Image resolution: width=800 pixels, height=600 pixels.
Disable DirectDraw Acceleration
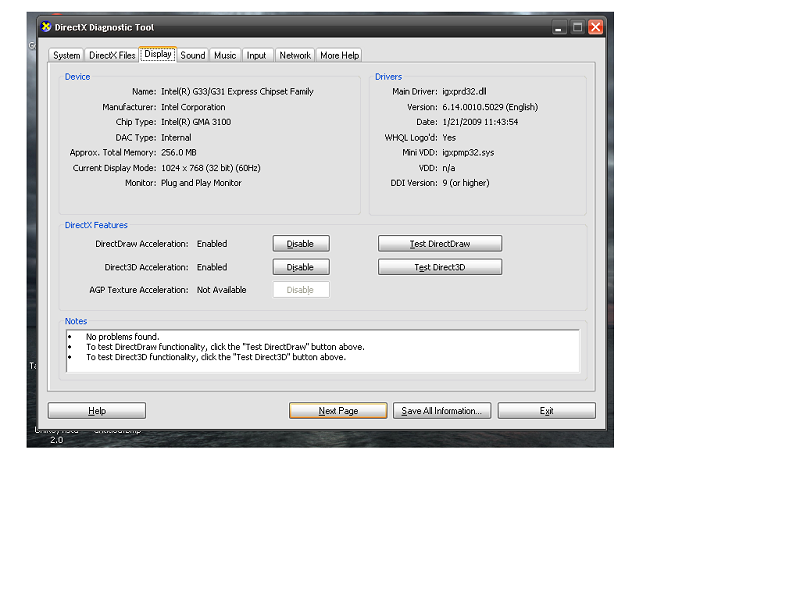coord(301,244)
